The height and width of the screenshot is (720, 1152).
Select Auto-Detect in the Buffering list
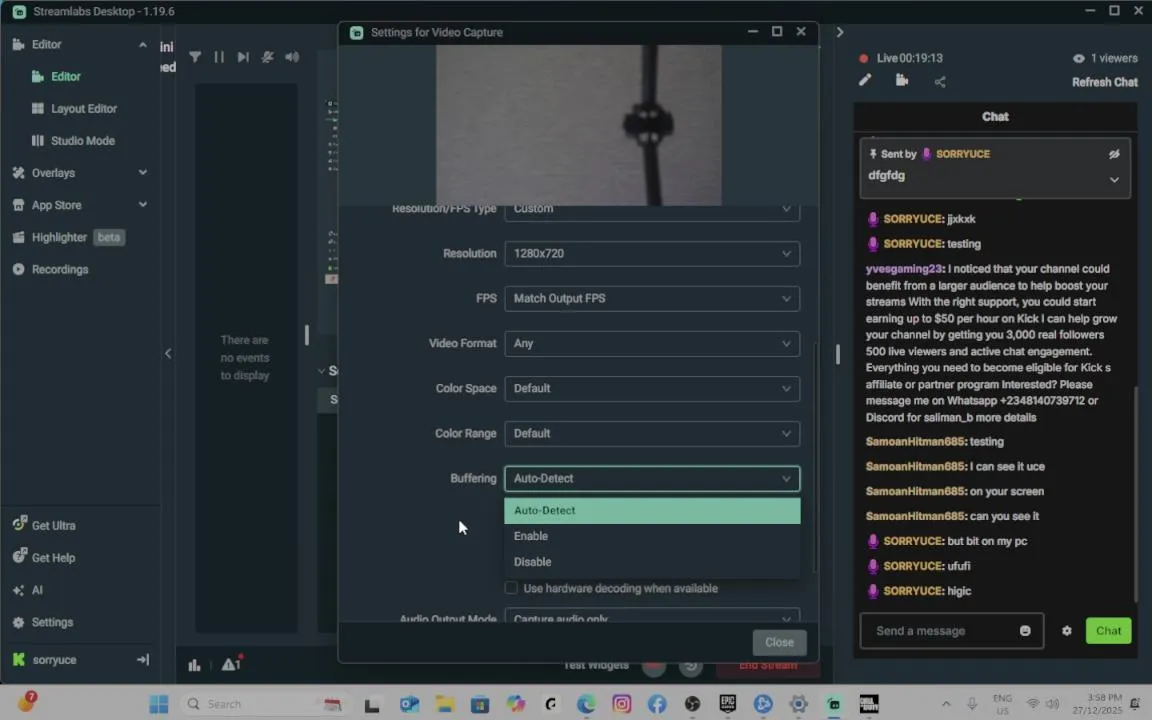(x=652, y=511)
